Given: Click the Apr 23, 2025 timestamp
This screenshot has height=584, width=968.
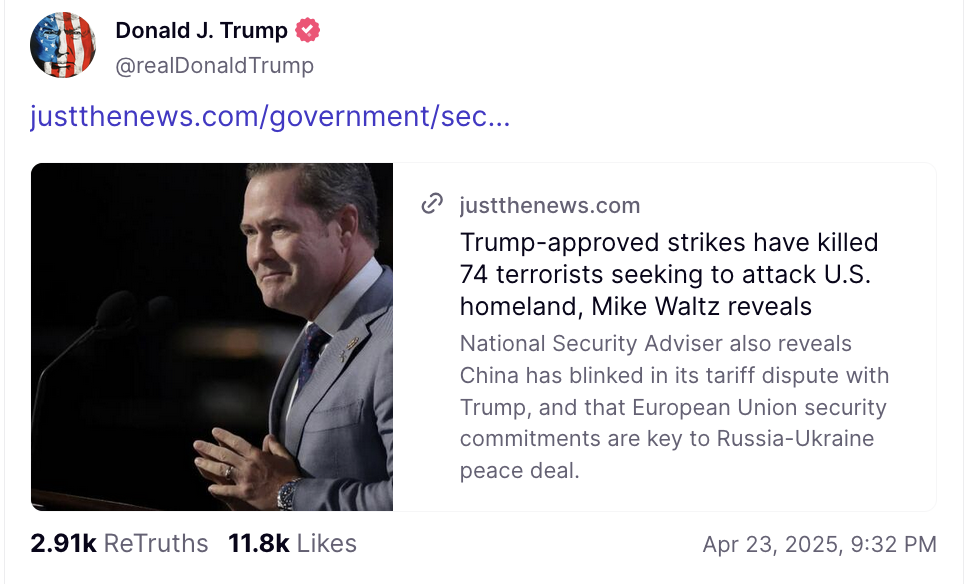Looking at the screenshot, I should [x=819, y=544].
